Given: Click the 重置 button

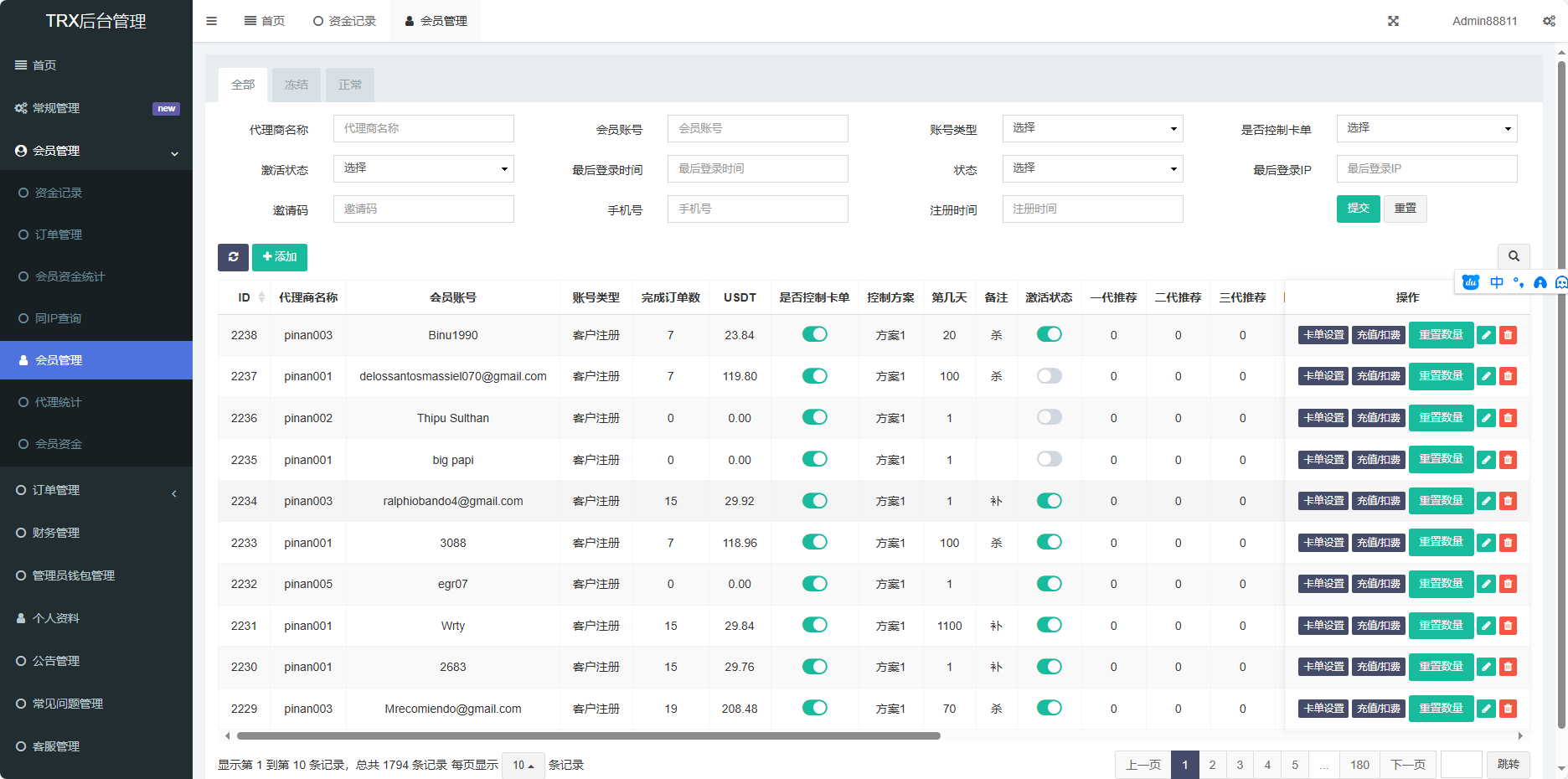Looking at the screenshot, I should click(1406, 209).
